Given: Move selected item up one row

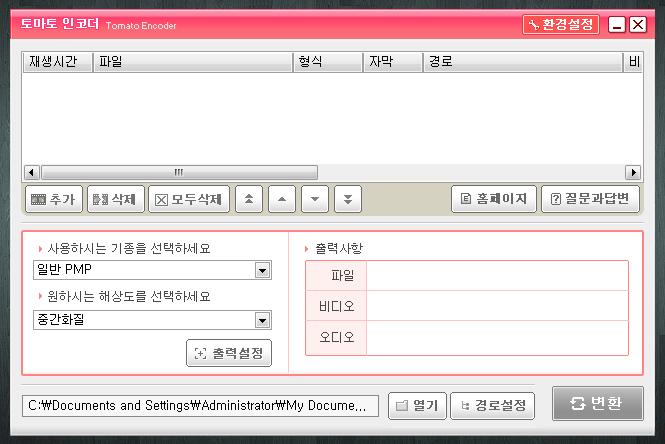Looking at the screenshot, I should 282,199.
